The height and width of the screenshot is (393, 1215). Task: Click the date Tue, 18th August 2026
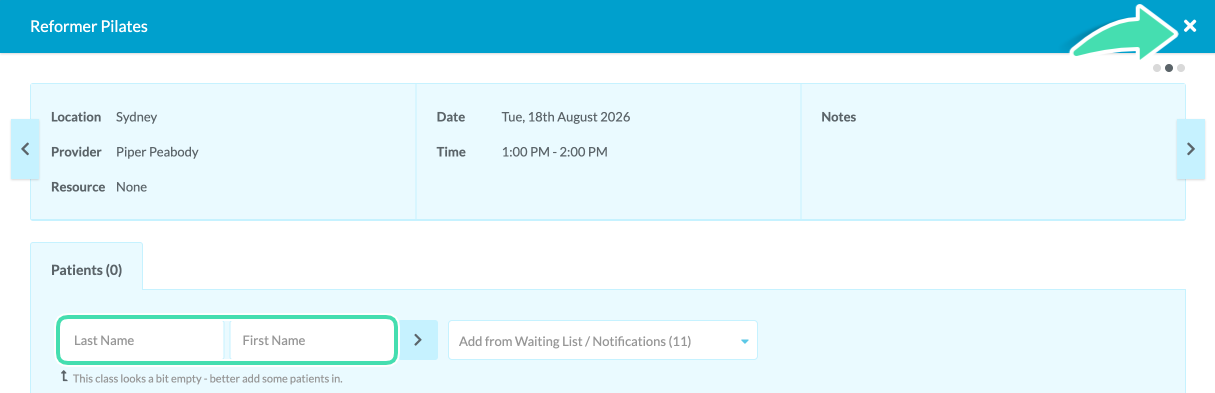pos(566,117)
